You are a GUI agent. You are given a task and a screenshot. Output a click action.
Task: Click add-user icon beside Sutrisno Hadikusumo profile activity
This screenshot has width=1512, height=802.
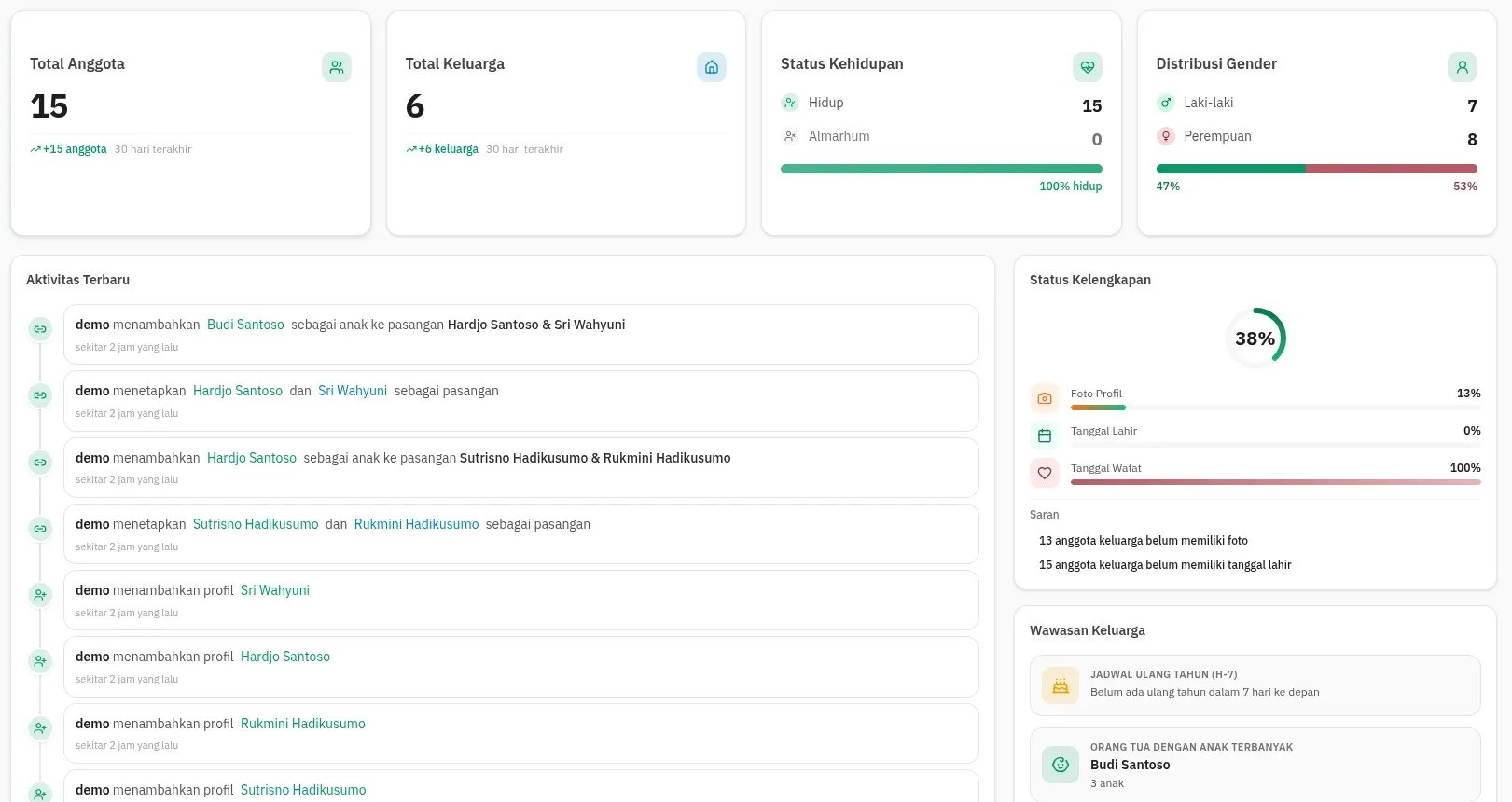point(40,794)
